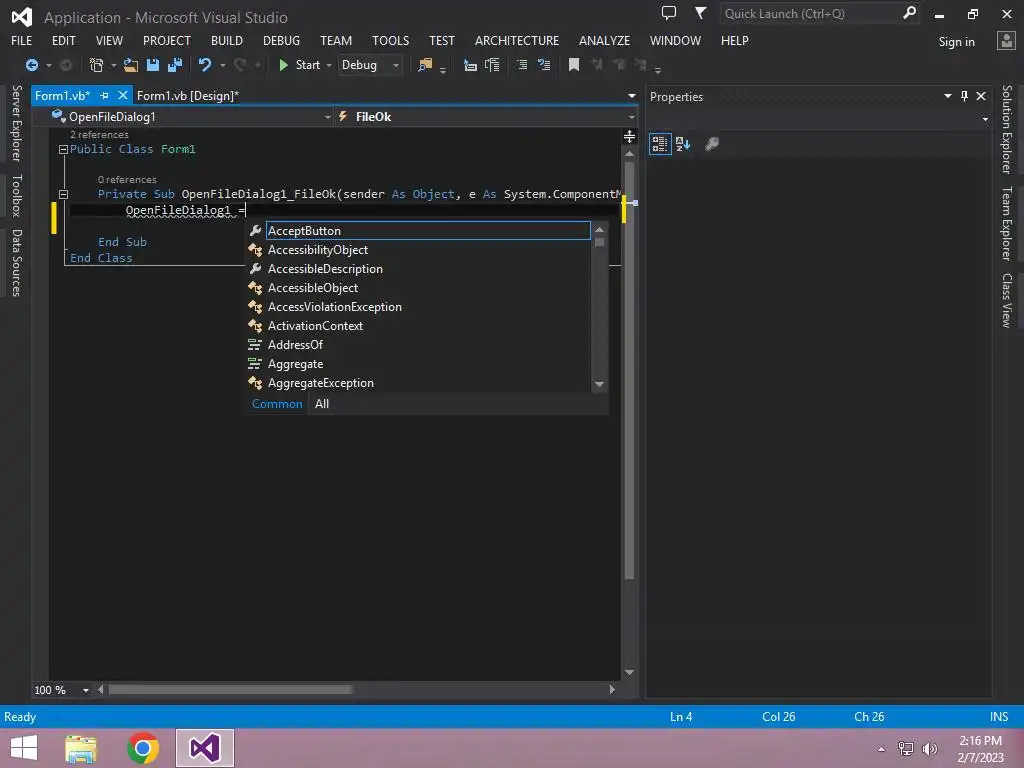Click the Open File folder icon
The height and width of the screenshot is (768, 1024).
tap(131, 65)
